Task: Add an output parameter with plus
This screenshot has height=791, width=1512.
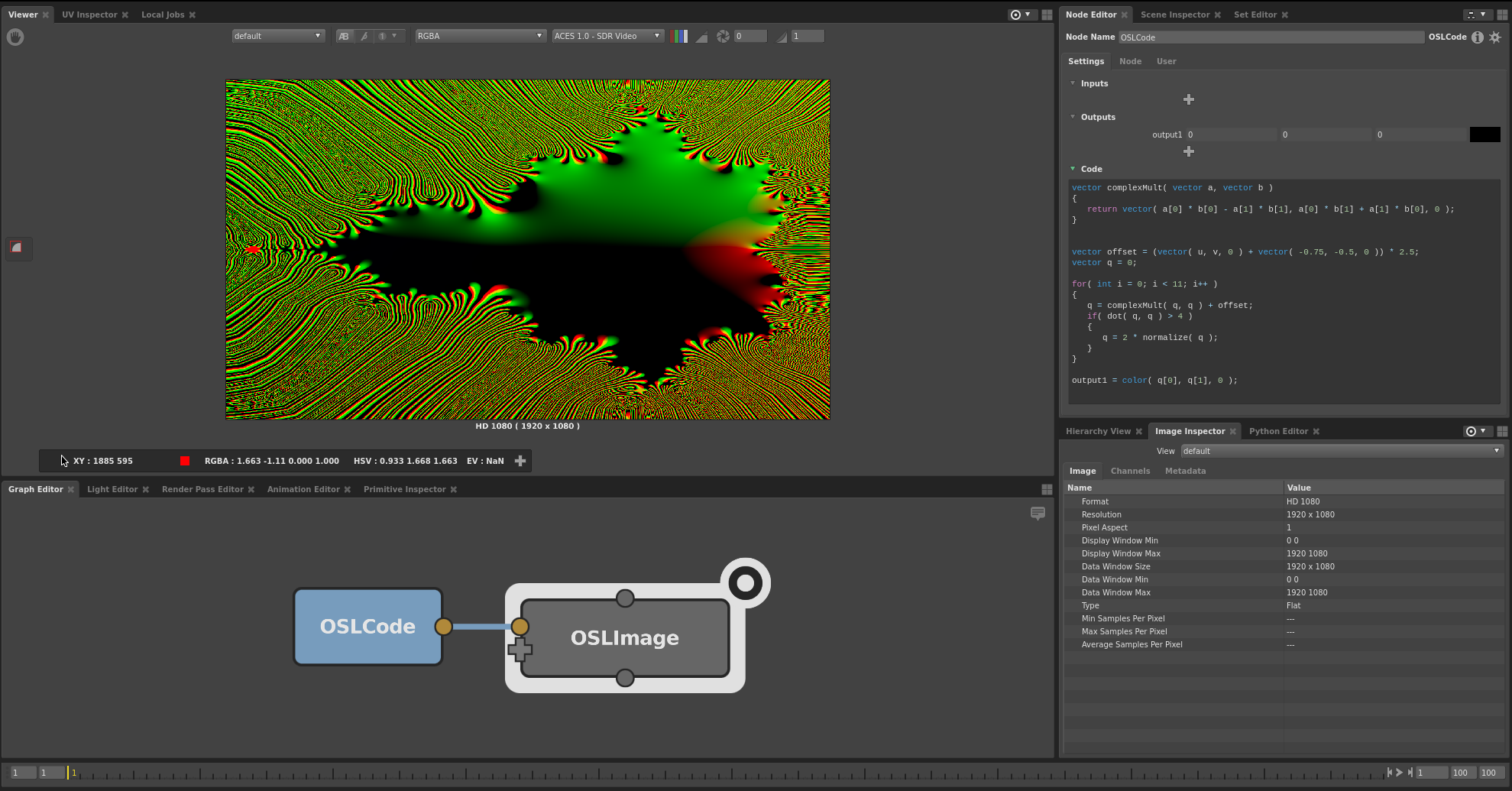Action: (1188, 151)
